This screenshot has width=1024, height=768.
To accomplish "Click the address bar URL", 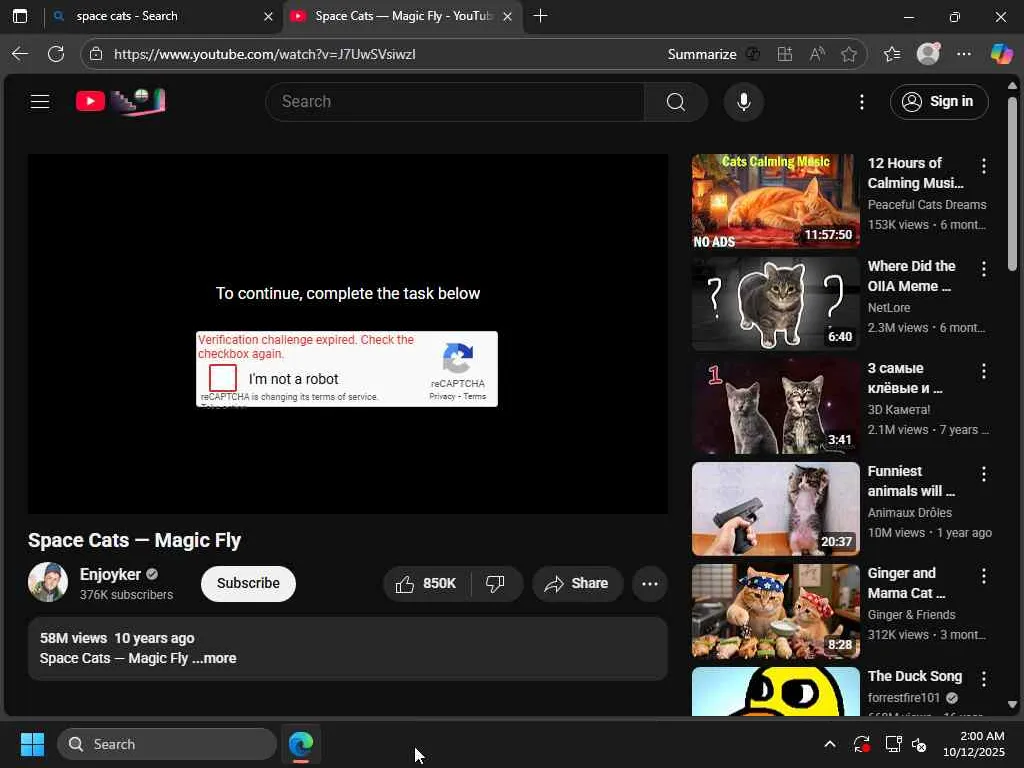I will pos(264,54).
